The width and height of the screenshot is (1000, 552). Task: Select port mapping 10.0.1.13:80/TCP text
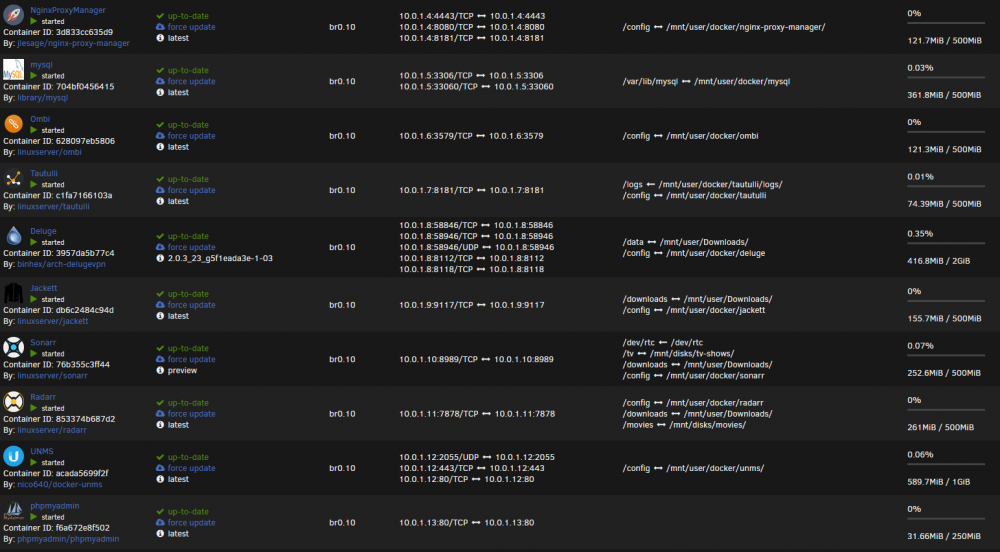point(434,523)
